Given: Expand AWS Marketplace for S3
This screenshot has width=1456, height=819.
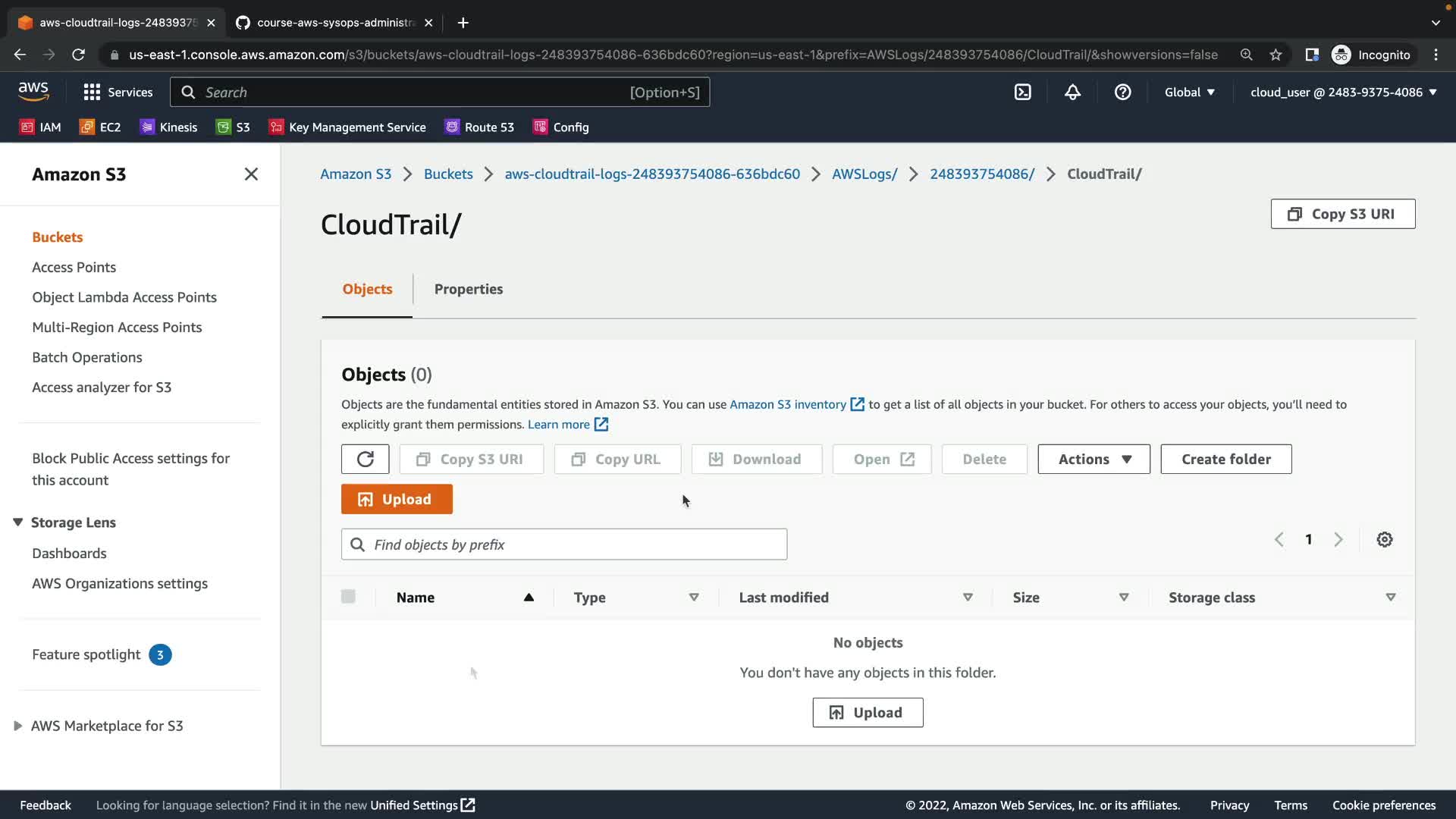Looking at the screenshot, I should [18, 726].
